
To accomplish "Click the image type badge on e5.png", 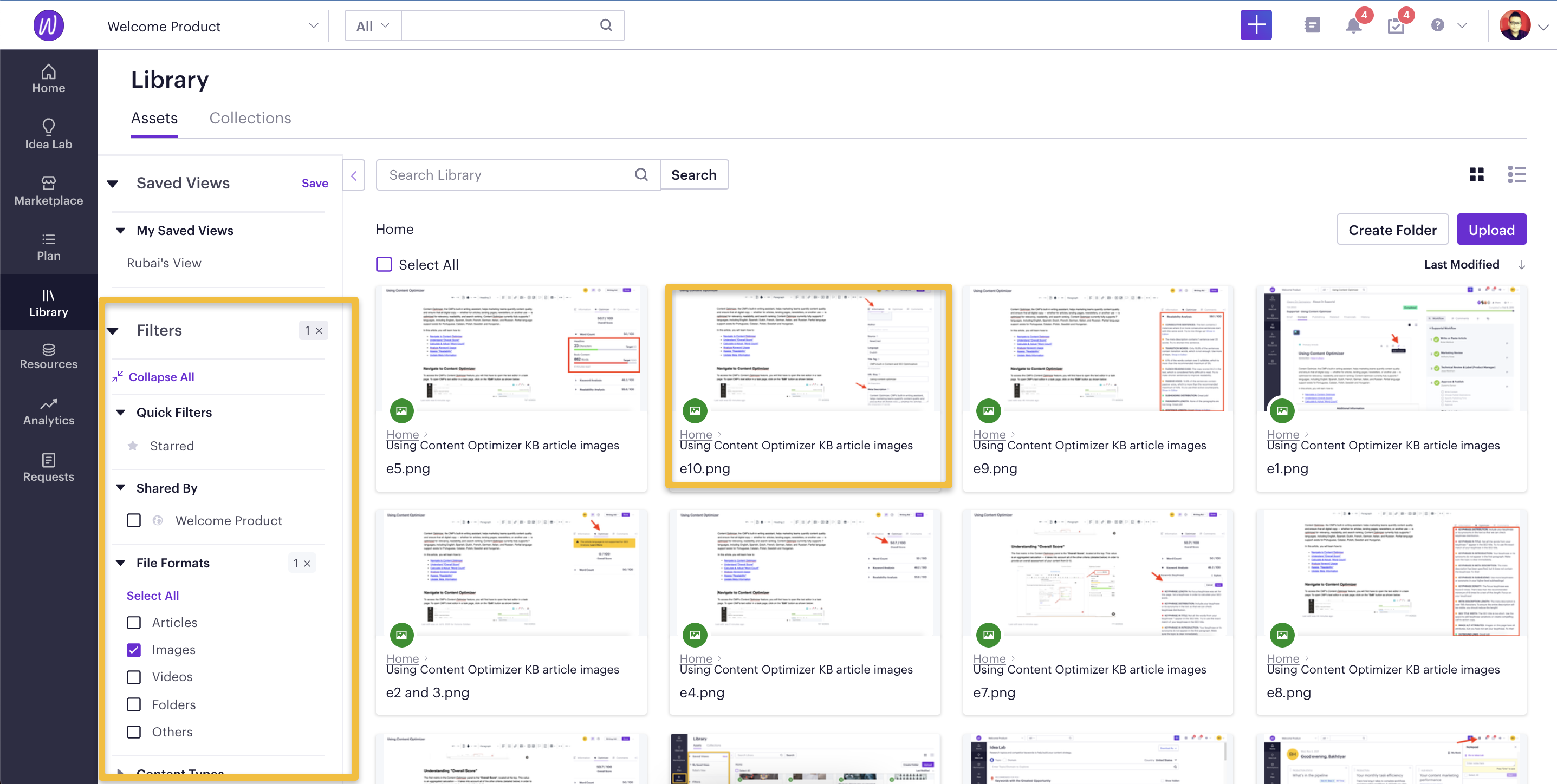I will pyautogui.click(x=401, y=411).
